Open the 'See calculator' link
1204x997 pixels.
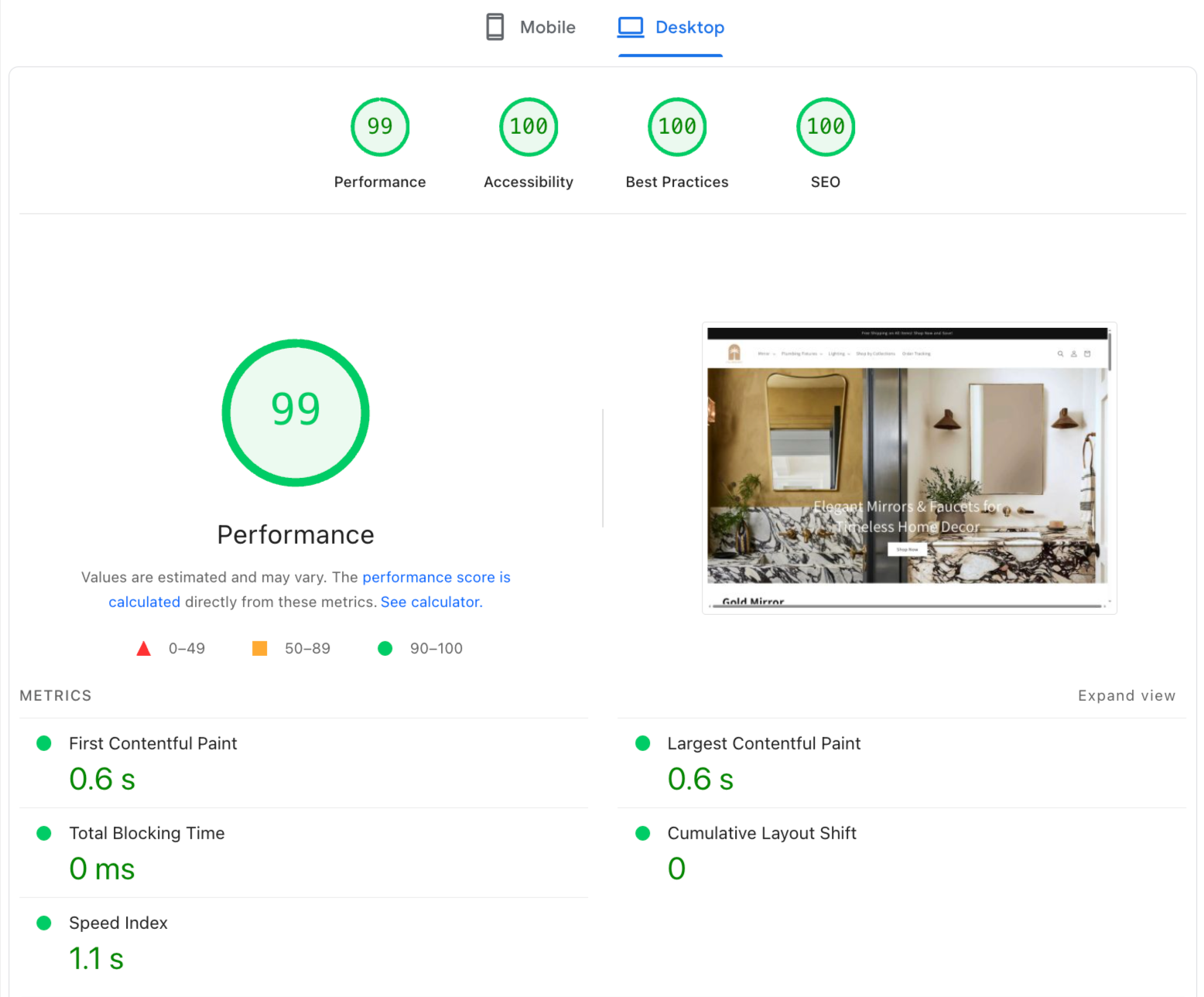430,602
